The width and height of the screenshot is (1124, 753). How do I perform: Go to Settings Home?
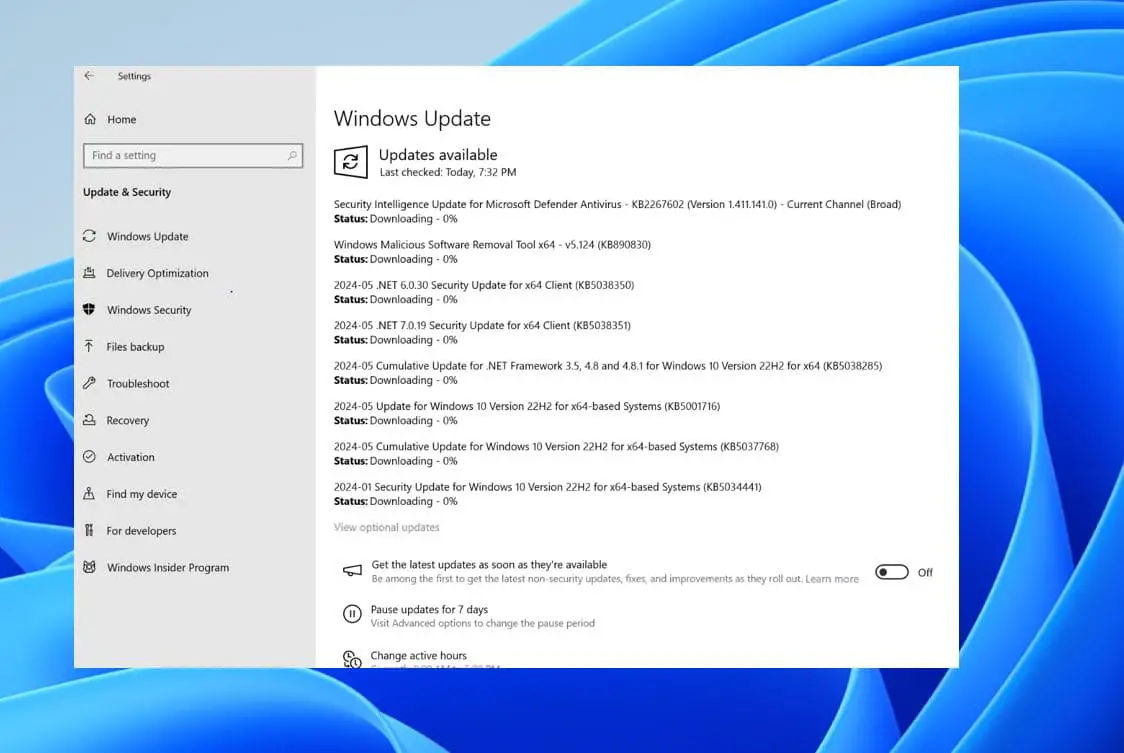(122, 119)
